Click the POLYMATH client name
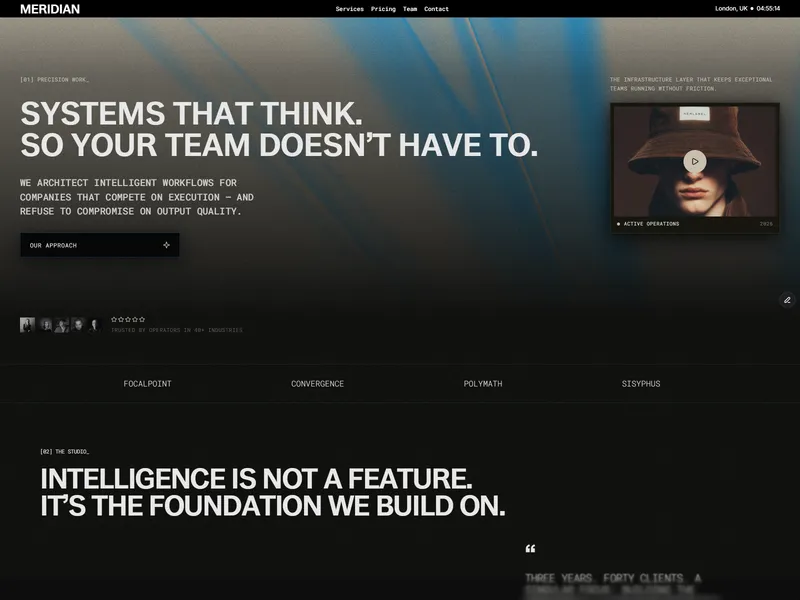Screen dimensions: 800x600 pyautogui.click(x=483, y=384)
